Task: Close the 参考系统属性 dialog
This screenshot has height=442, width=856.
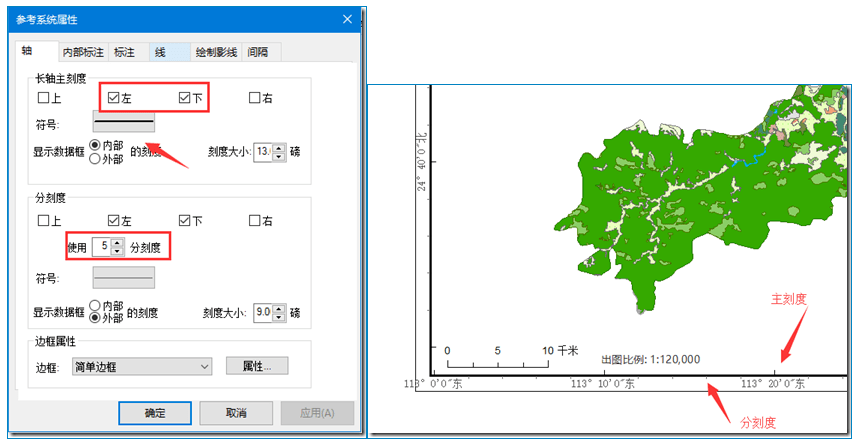Action: pyautogui.click(x=347, y=20)
